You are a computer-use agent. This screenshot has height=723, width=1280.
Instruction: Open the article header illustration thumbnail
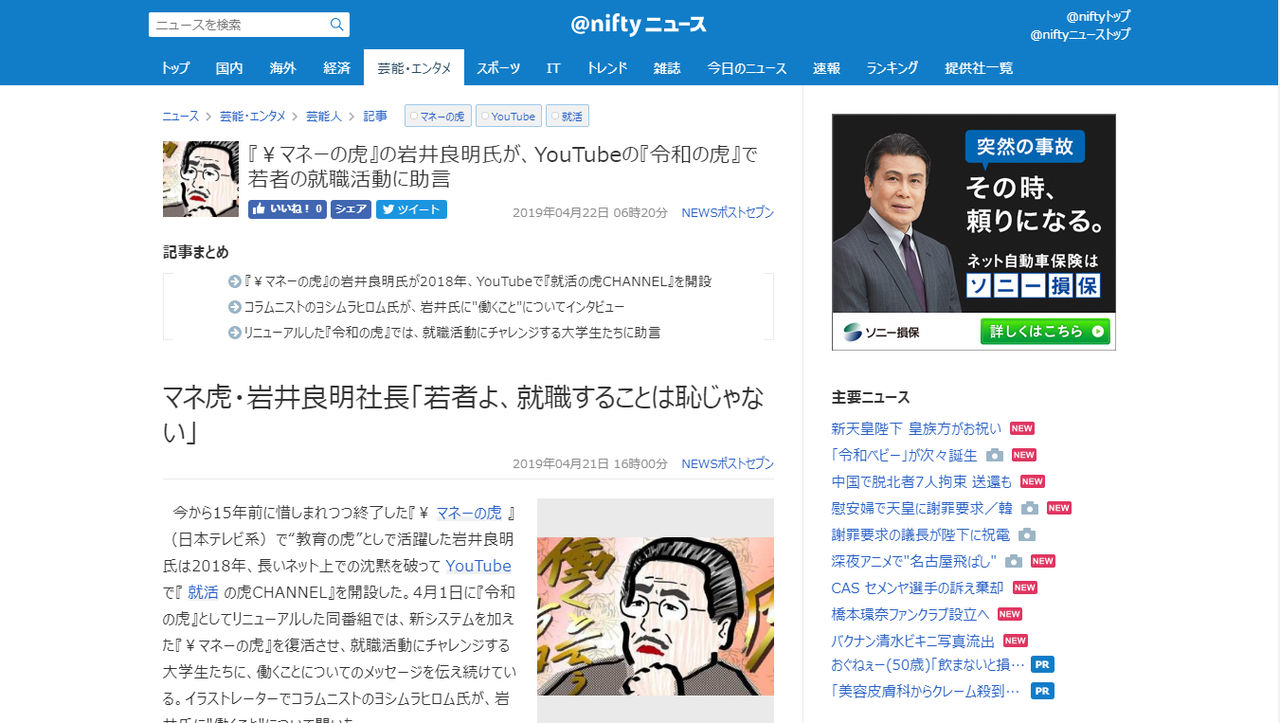[x=201, y=179]
